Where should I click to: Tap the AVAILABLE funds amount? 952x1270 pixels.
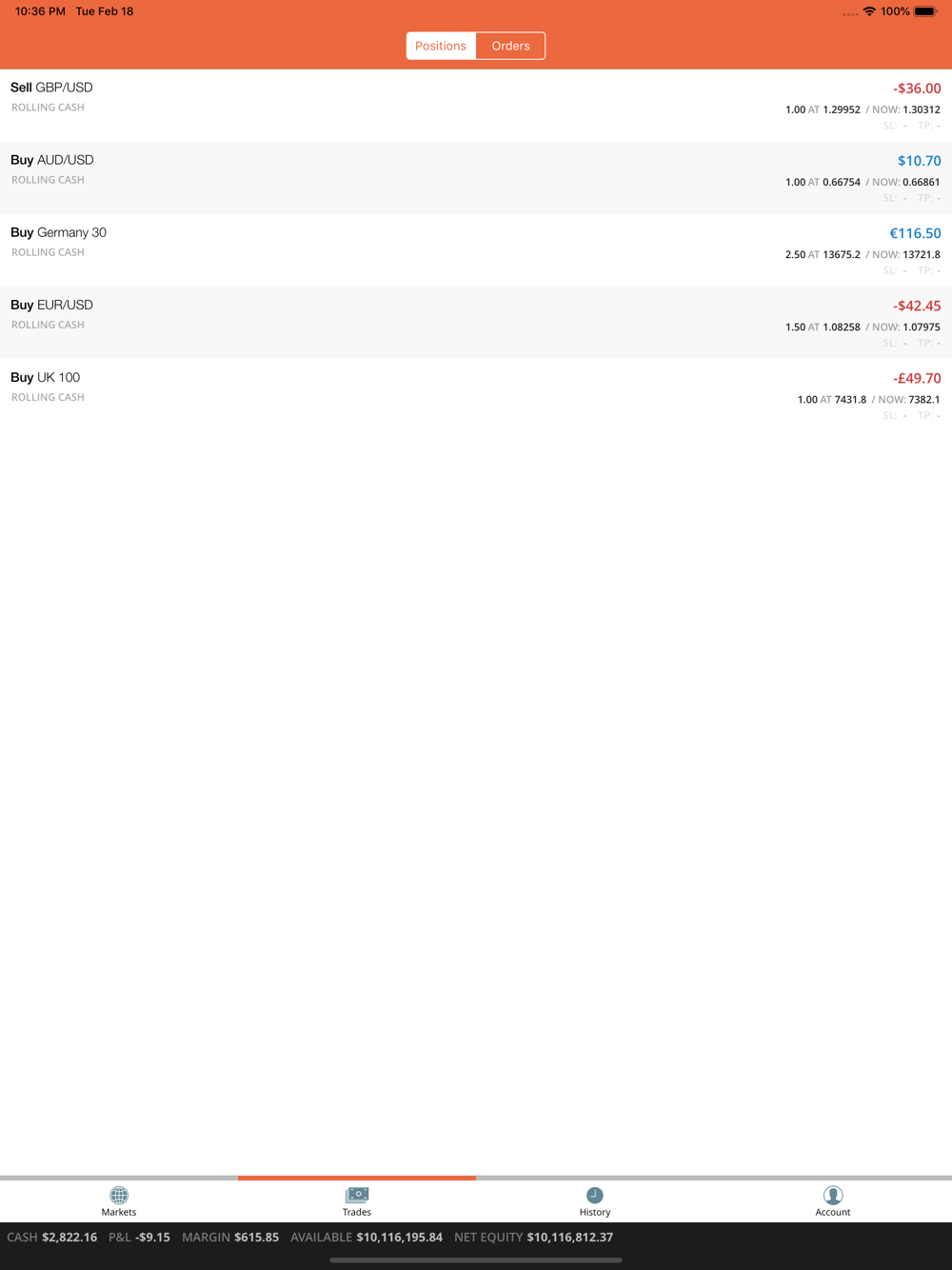pyautogui.click(x=399, y=1238)
